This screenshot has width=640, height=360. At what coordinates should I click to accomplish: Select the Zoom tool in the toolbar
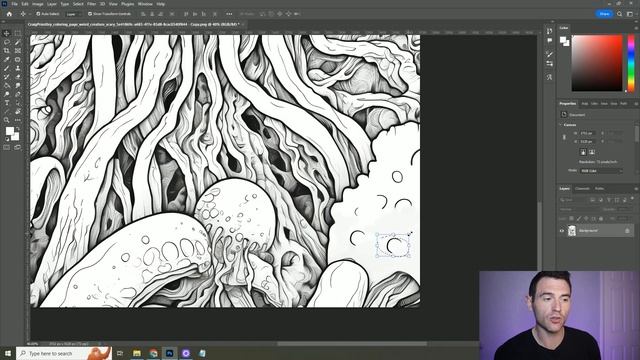coord(7,120)
